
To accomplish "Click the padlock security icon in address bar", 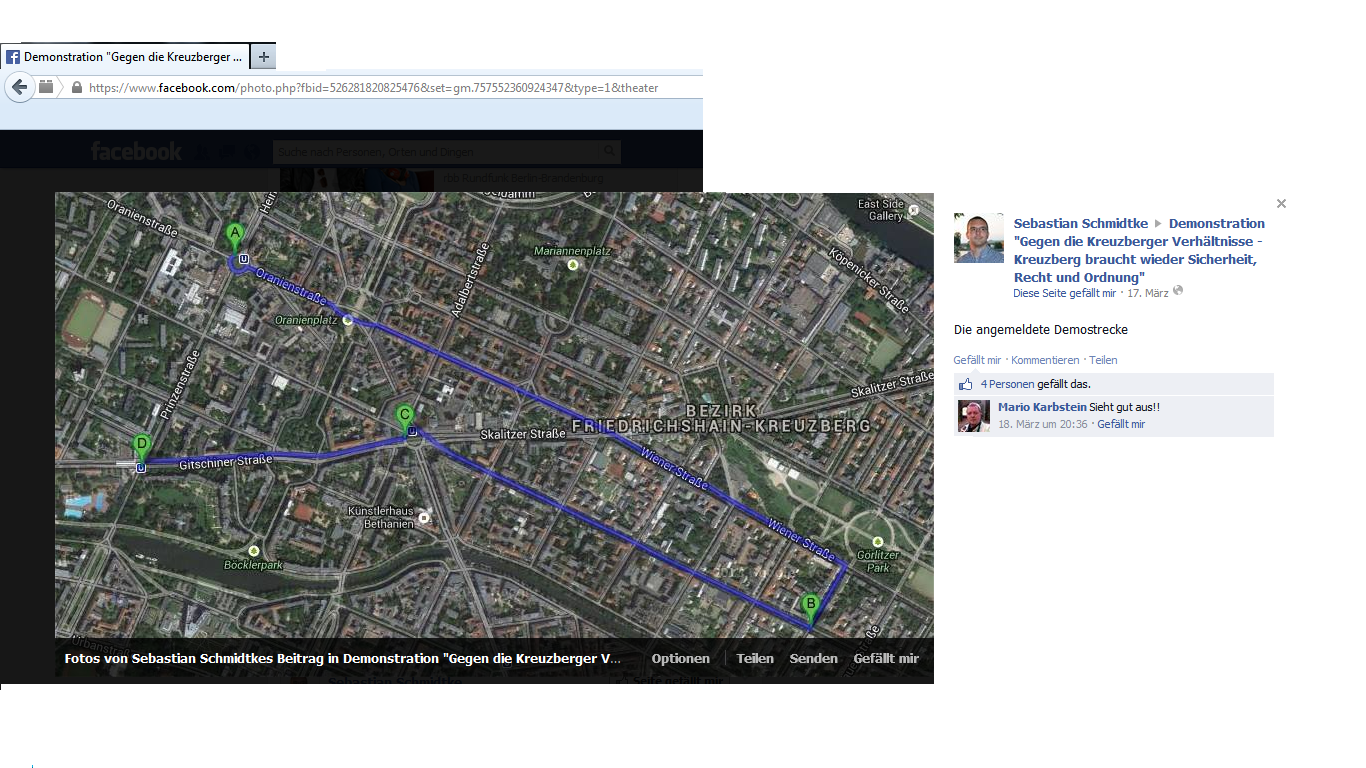I will (76, 88).
